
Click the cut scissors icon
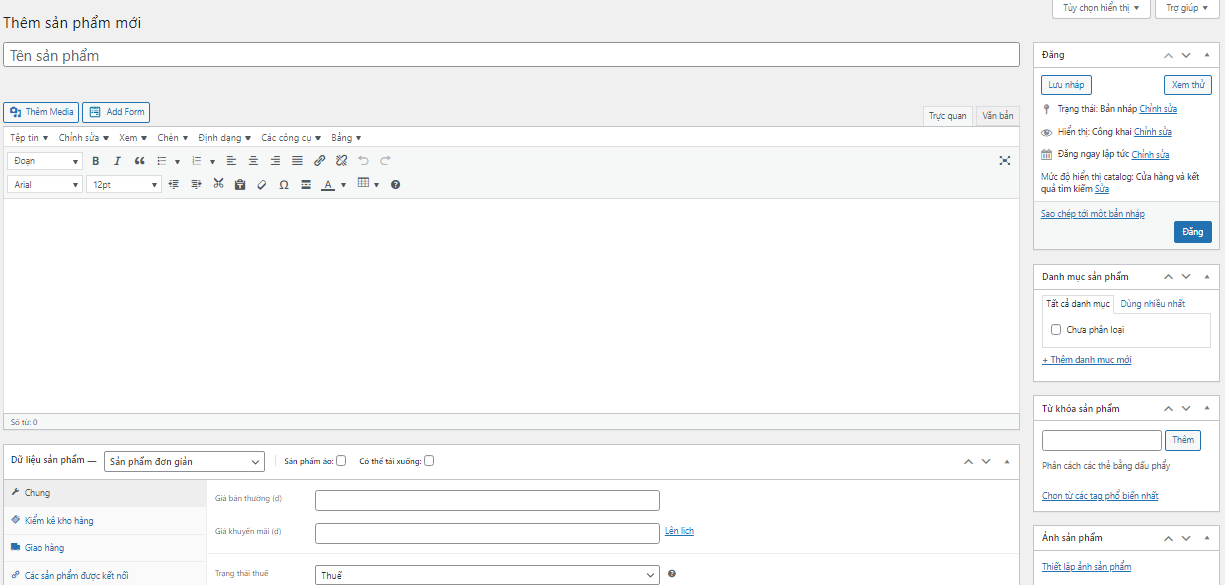[218, 184]
